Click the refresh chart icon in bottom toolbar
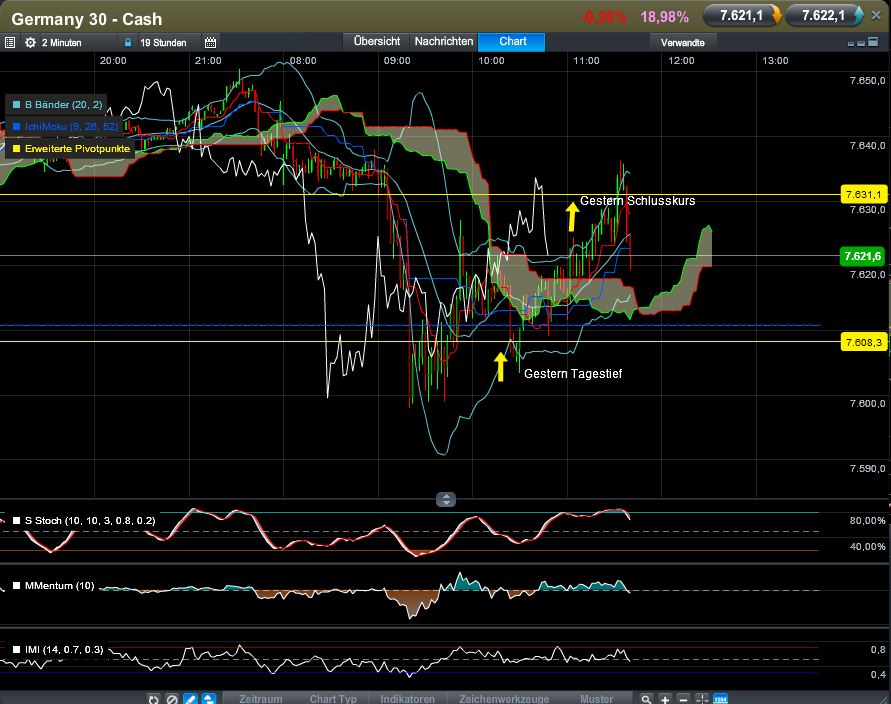Screen dimensions: 891x704 pyautogui.click(x=153, y=699)
